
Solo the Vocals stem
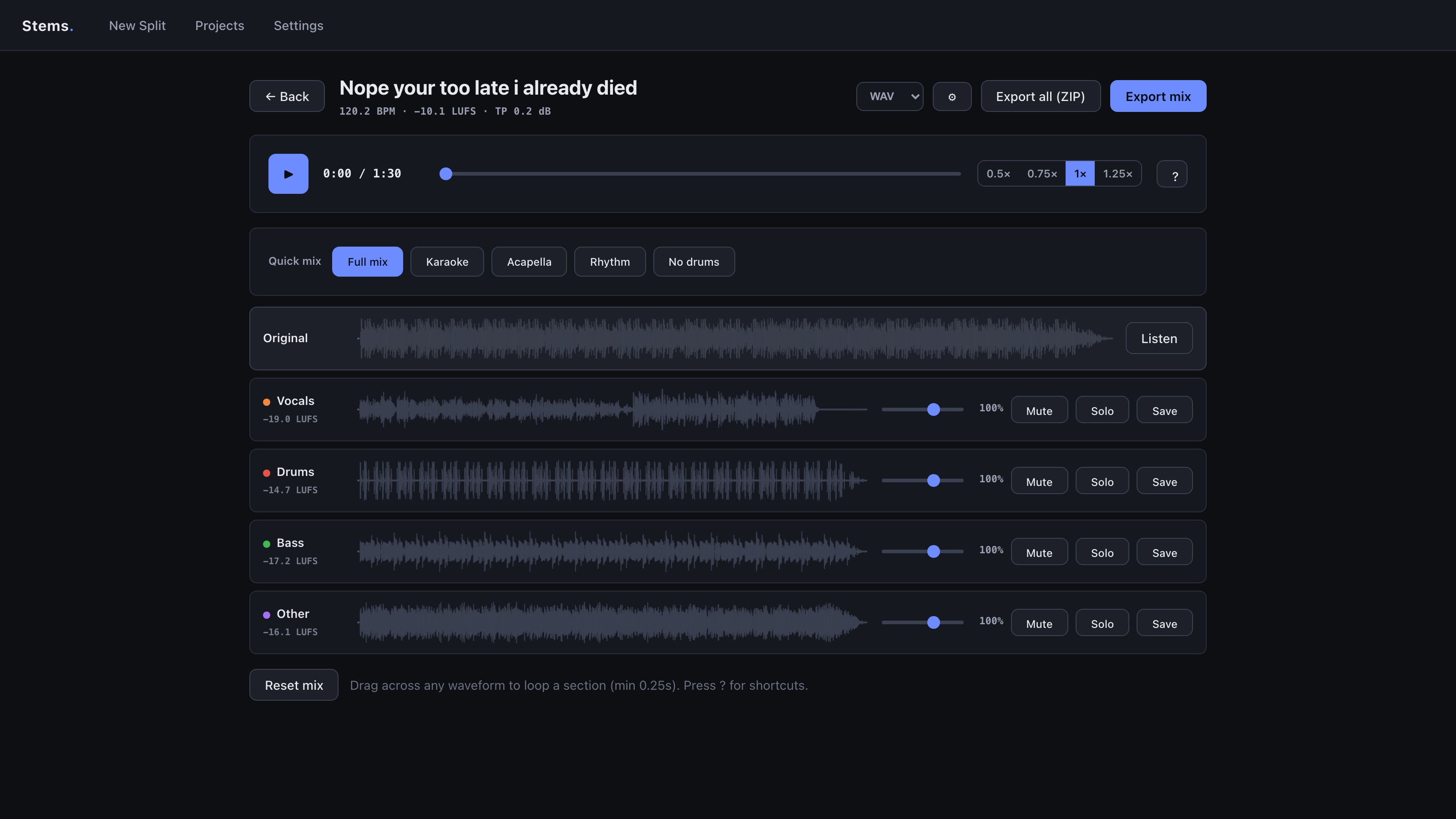tap(1102, 410)
